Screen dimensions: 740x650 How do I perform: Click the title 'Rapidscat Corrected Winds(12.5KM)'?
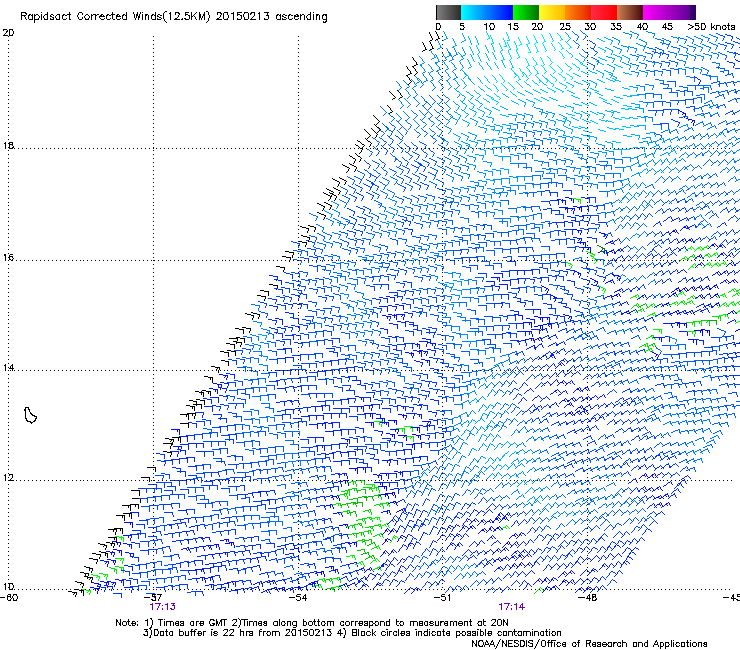[x=115, y=17]
